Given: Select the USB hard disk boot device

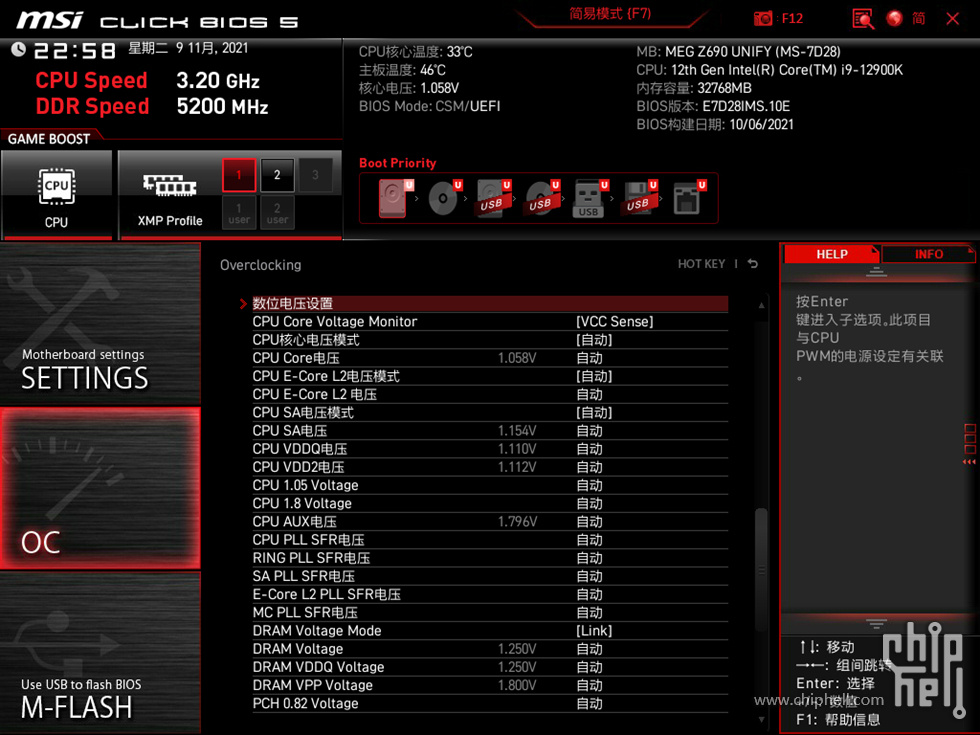Looking at the screenshot, I should click(493, 198).
